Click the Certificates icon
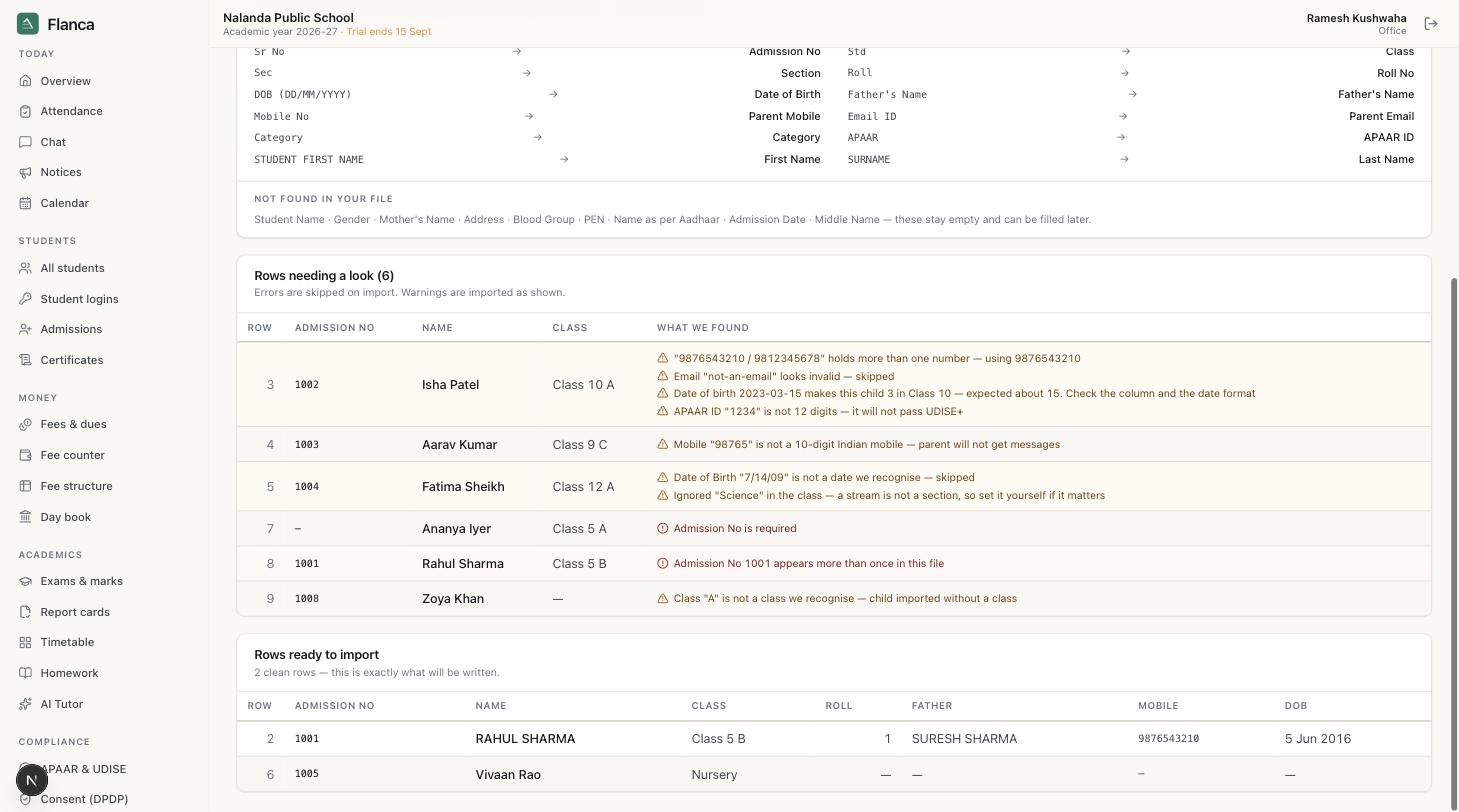The width and height of the screenshot is (1459, 812). pyautogui.click(x=26, y=360)
